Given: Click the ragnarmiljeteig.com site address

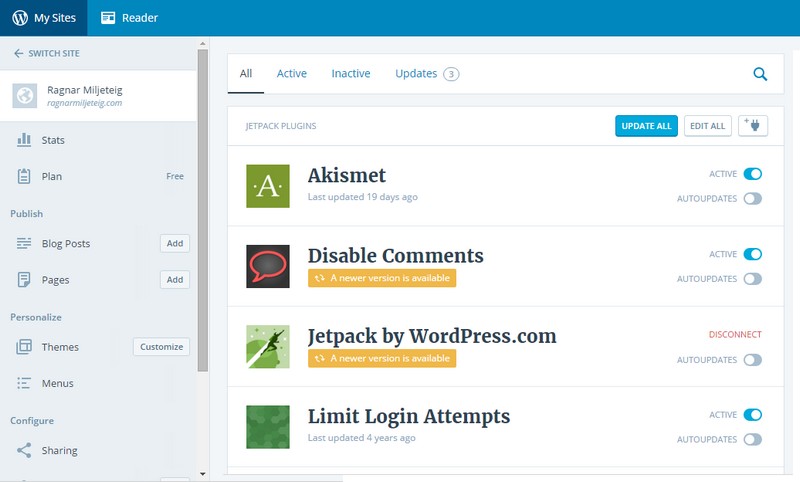Looking at the screenshot, I should point(85,103).
